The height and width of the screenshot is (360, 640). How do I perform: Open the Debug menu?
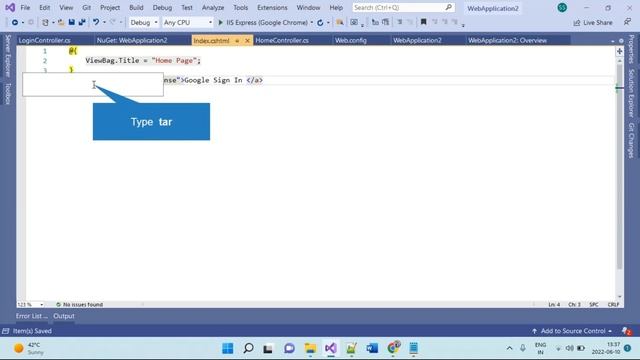tap(162, 7)
